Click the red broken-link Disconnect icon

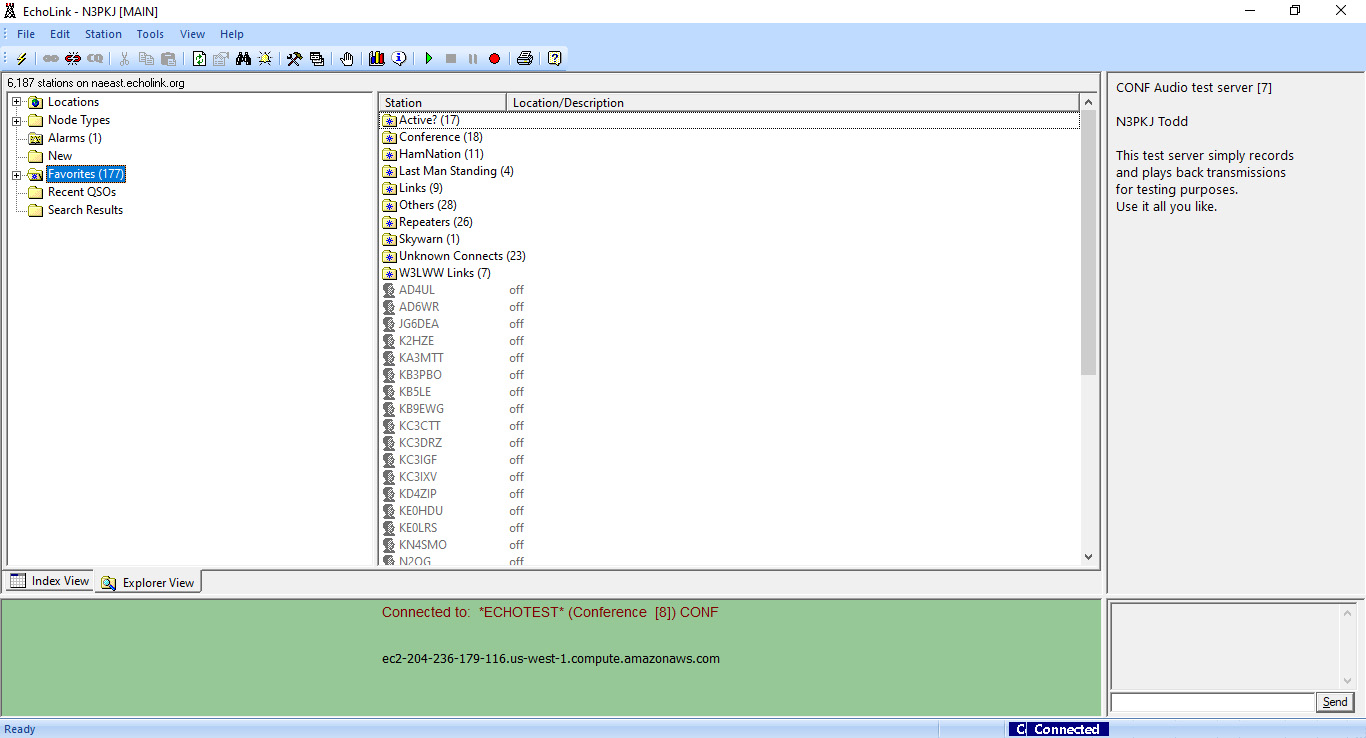click(x=73, y=59)
